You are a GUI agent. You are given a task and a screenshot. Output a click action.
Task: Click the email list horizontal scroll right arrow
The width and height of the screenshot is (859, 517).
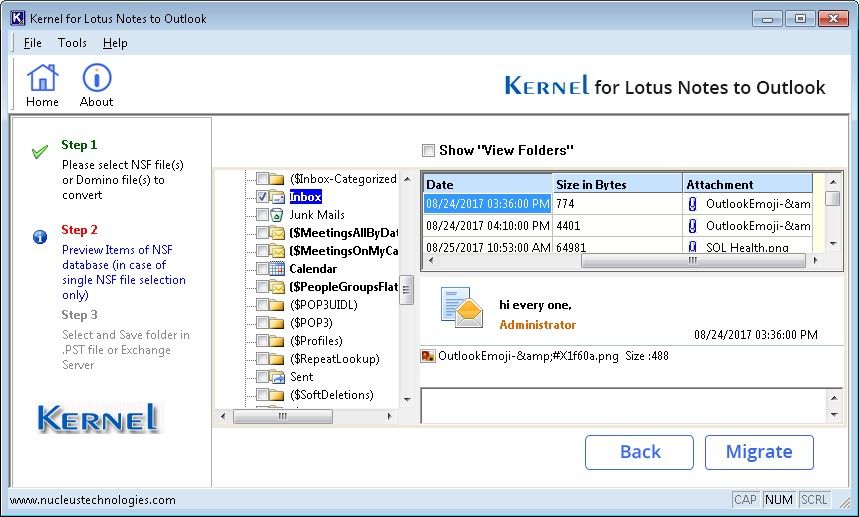click(816, 261)
